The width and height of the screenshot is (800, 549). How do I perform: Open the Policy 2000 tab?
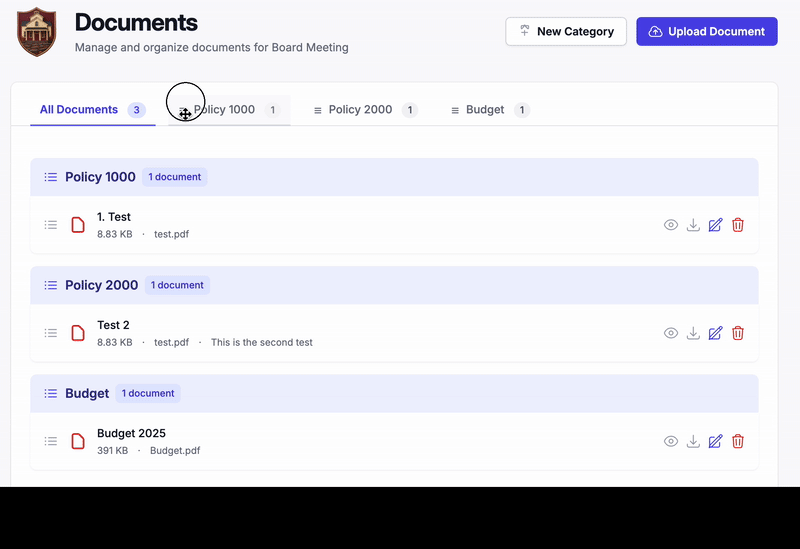point(366,110)
